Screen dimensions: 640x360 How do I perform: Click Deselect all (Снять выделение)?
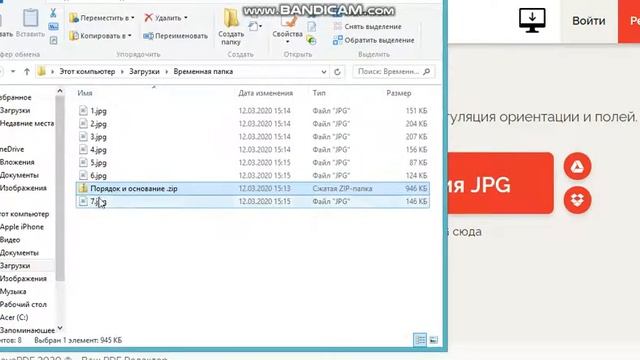pos(367,27)
